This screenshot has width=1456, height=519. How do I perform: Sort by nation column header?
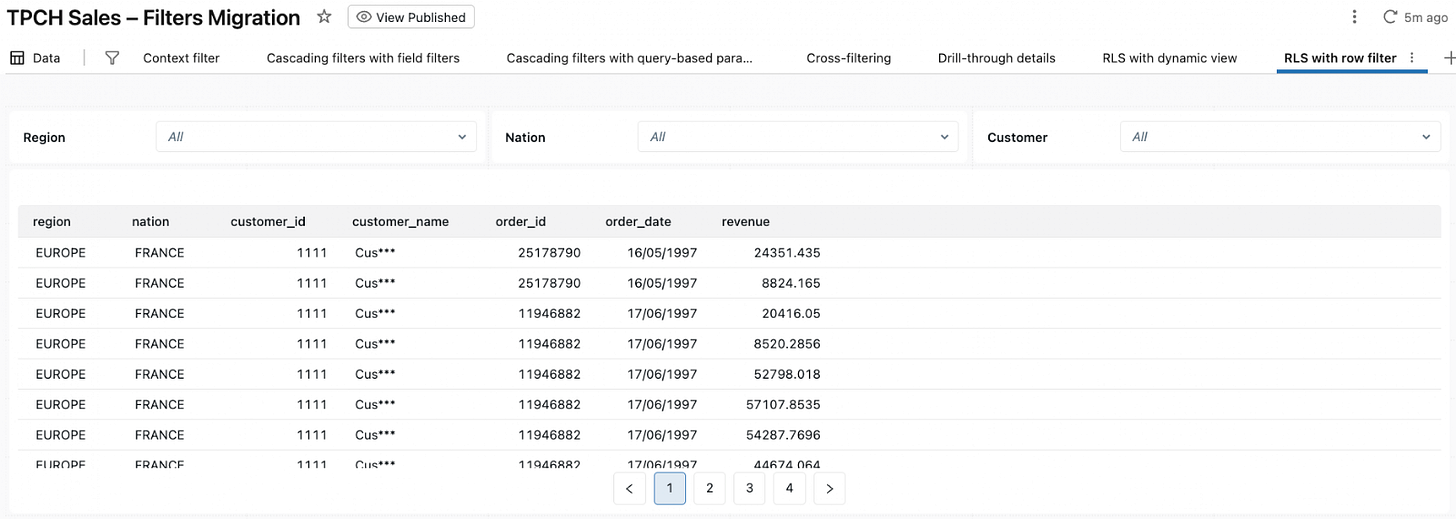coord(151,222)
